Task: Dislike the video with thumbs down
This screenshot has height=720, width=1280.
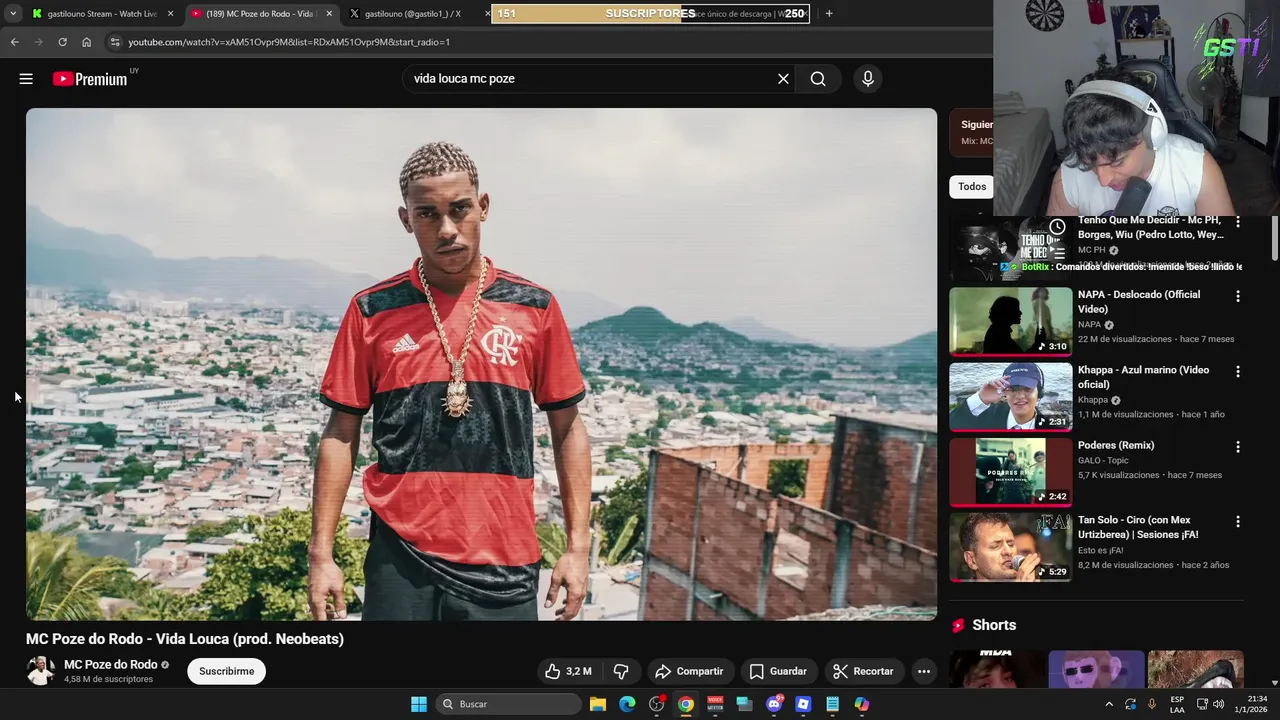Action: pos(621,671)
